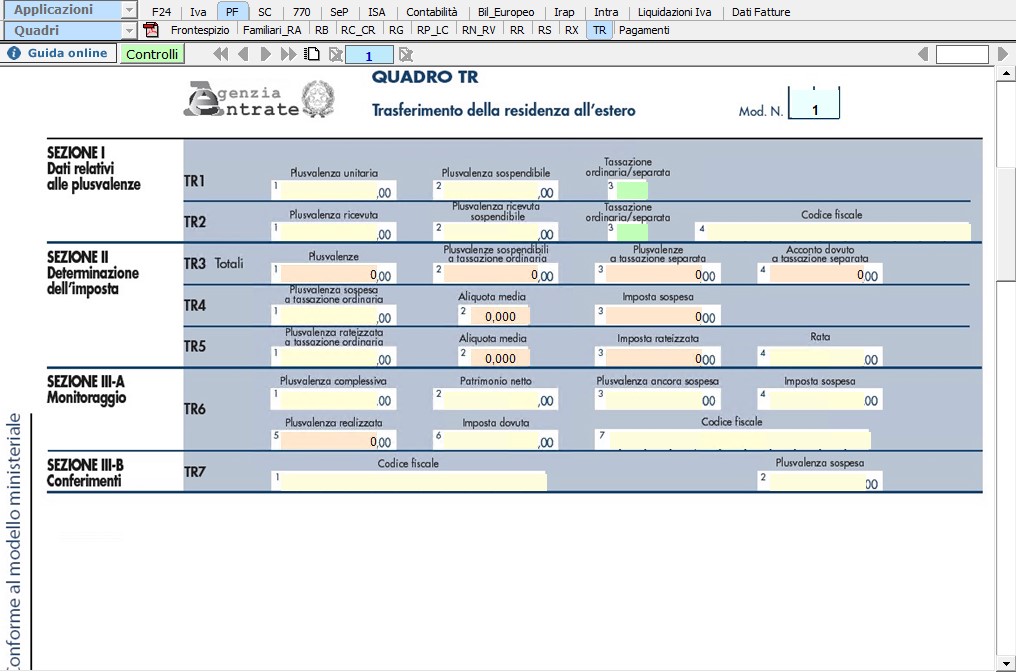Open the Pagamenti tab
The image size is (1016, 672).
tap(644, 30)
